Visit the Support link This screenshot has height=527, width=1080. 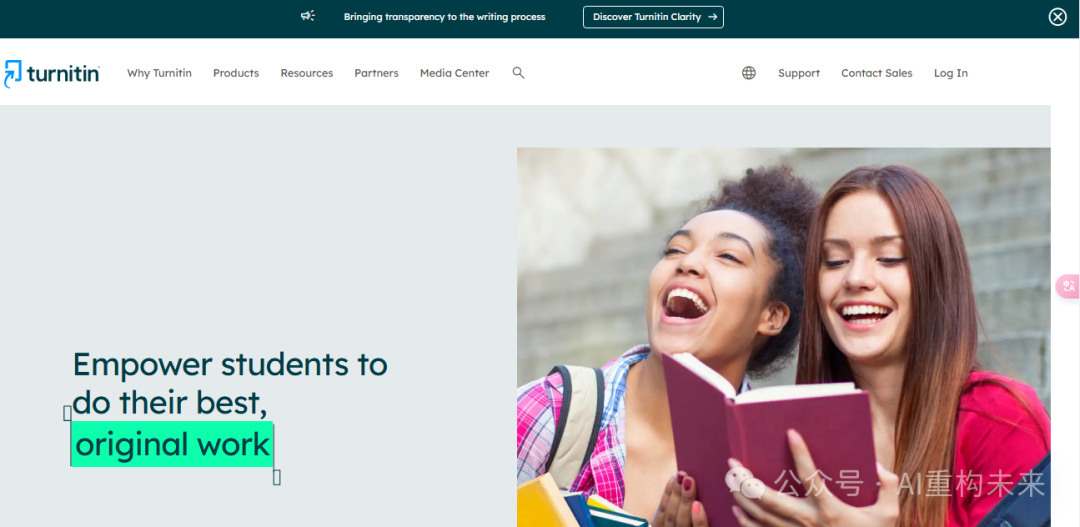click(799, 73)
